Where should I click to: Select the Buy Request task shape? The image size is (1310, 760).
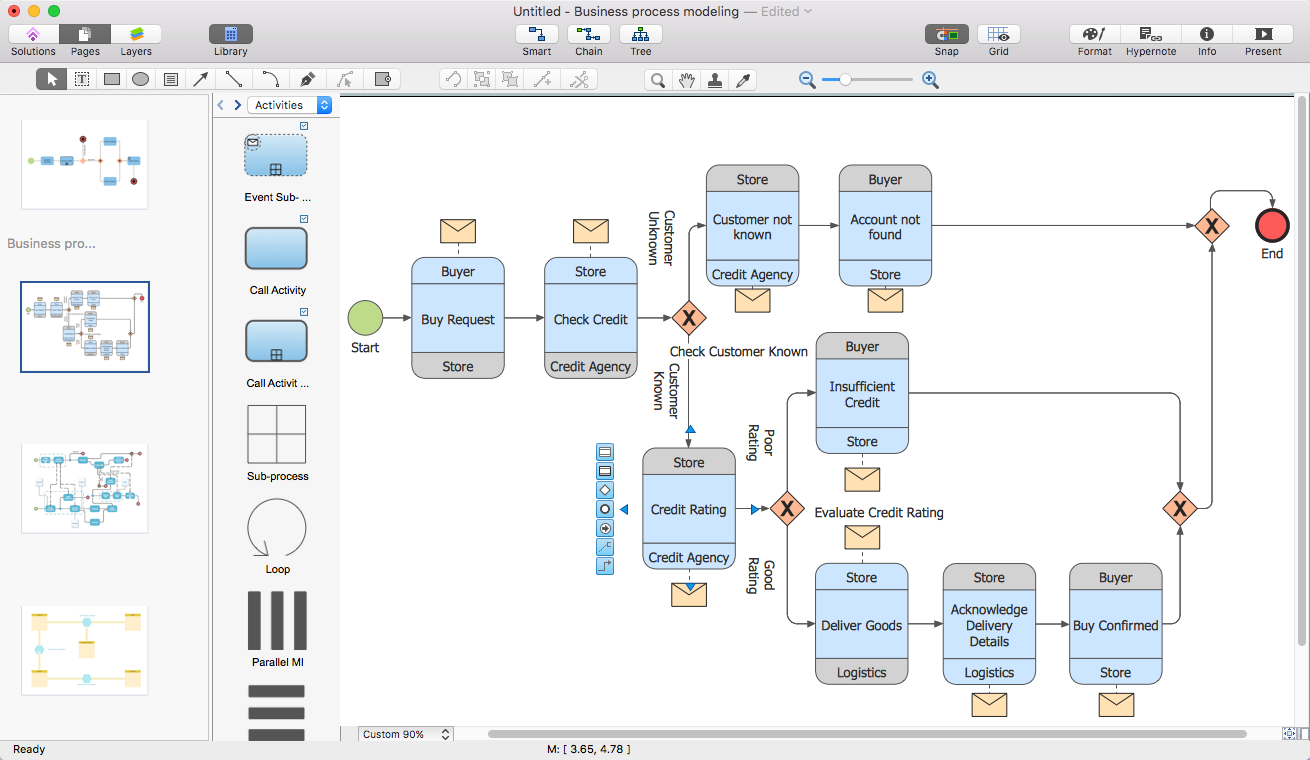click(x=458, y=319)
